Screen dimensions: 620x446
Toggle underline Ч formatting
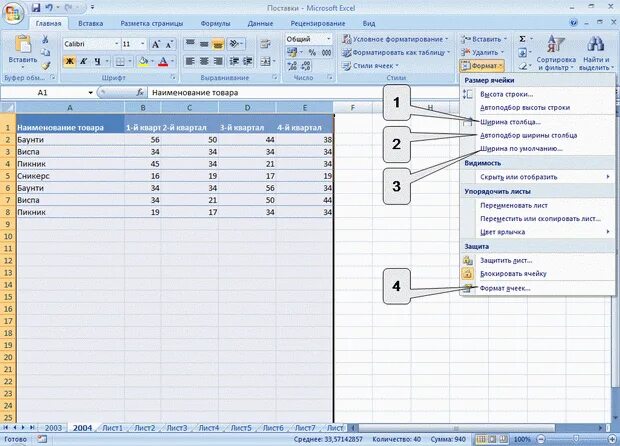97,61
